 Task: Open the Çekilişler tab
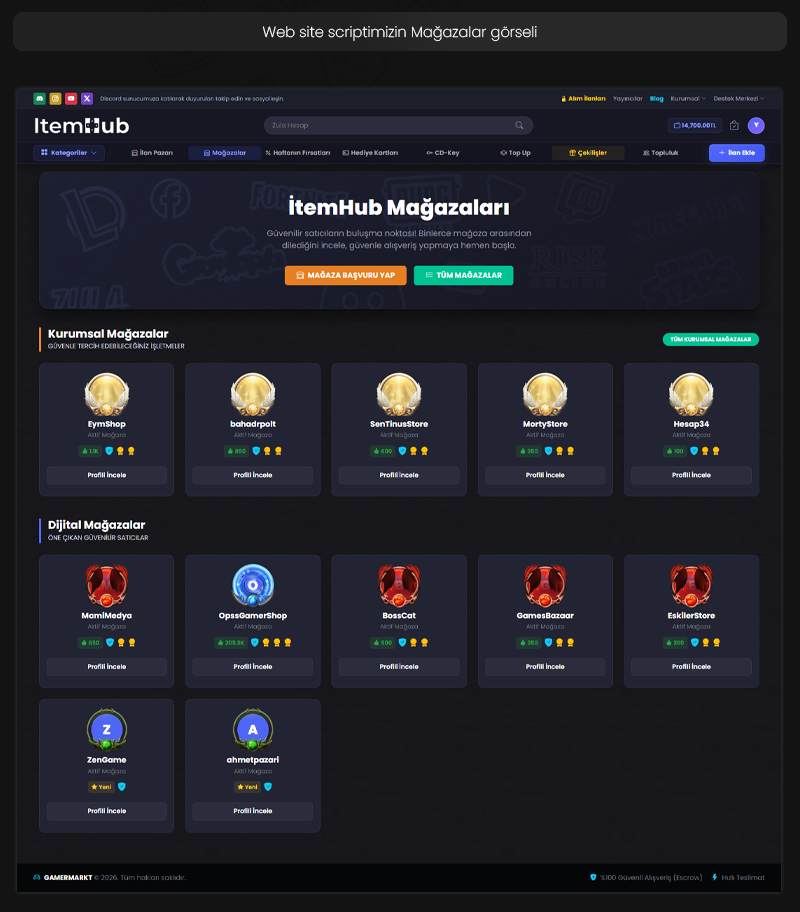pos(588,153)
